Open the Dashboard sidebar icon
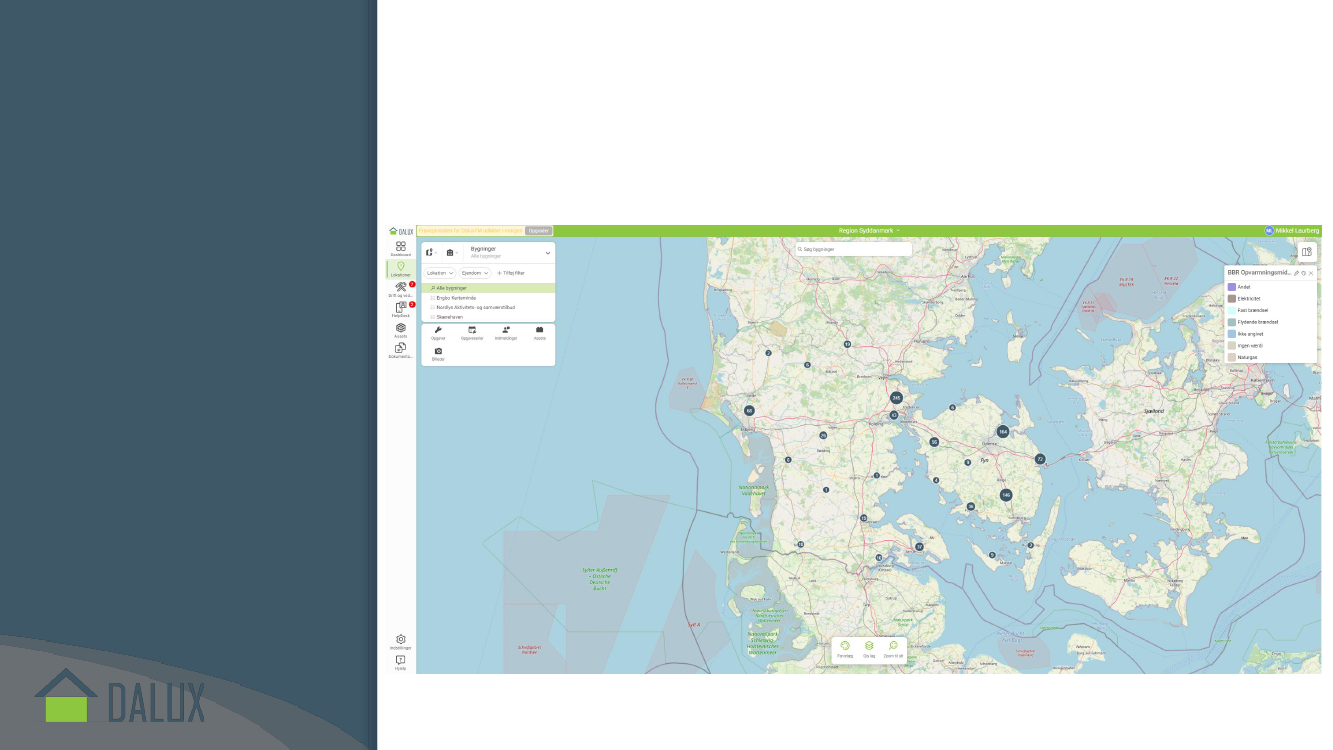 400,247
